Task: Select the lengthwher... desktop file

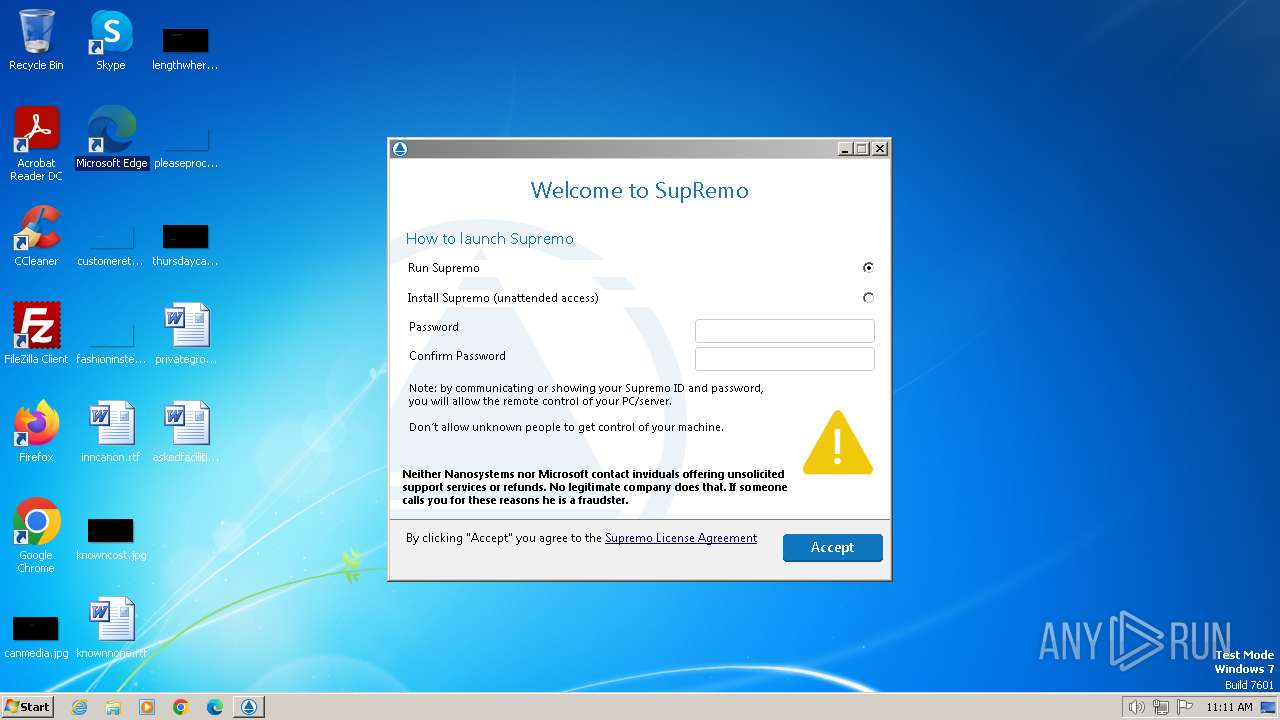Action: (x=186, y=48)
